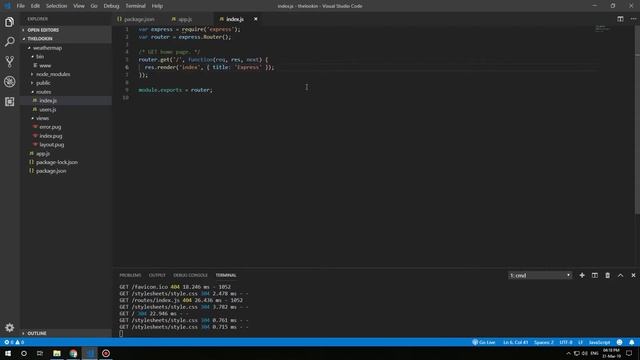Viewport: 640px width, 360px height.
Task: Maximize the panel with up chevron
Action: pyautogui.click(x=620, y=276)
